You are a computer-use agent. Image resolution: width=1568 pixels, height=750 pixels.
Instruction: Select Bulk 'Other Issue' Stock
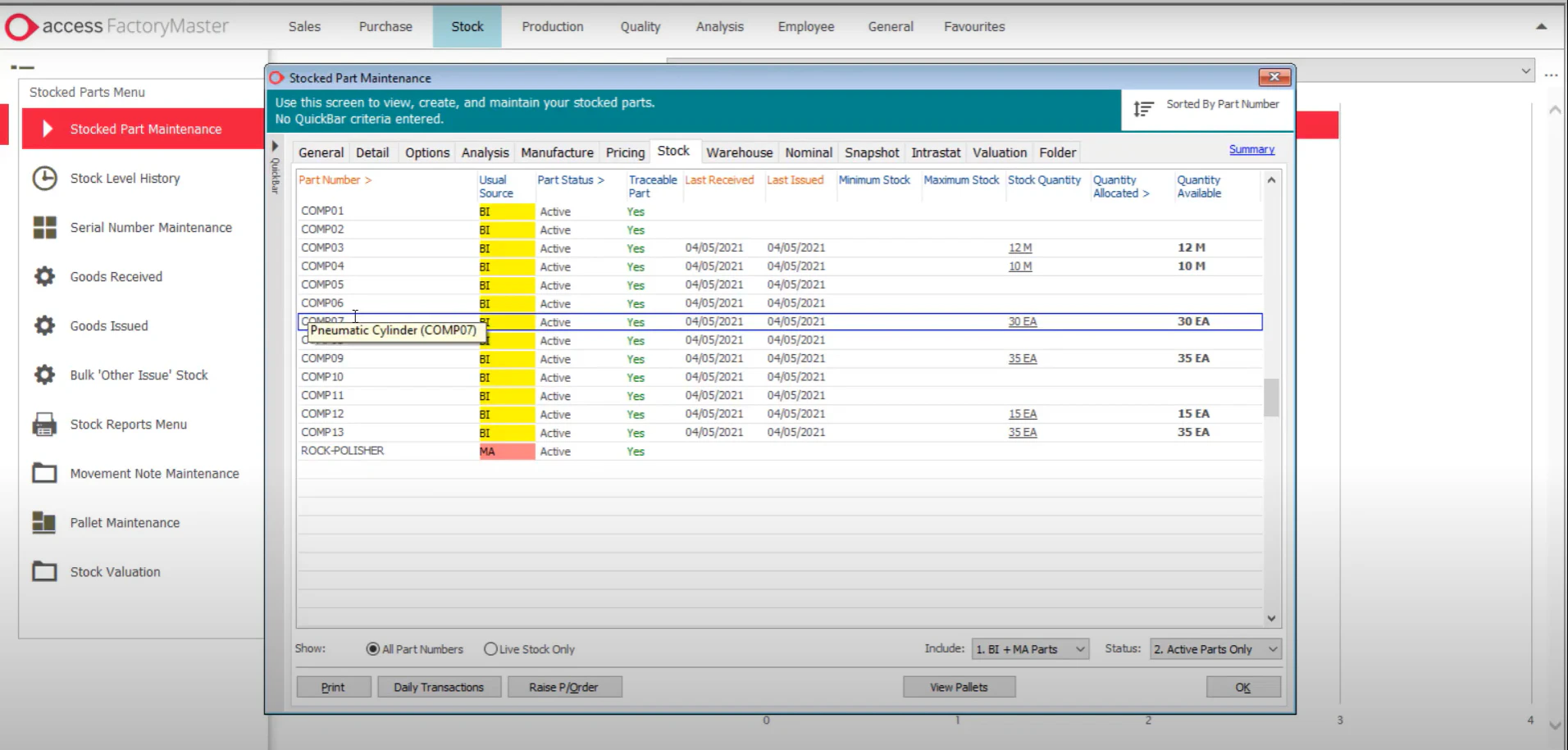[x=138, y=375]
